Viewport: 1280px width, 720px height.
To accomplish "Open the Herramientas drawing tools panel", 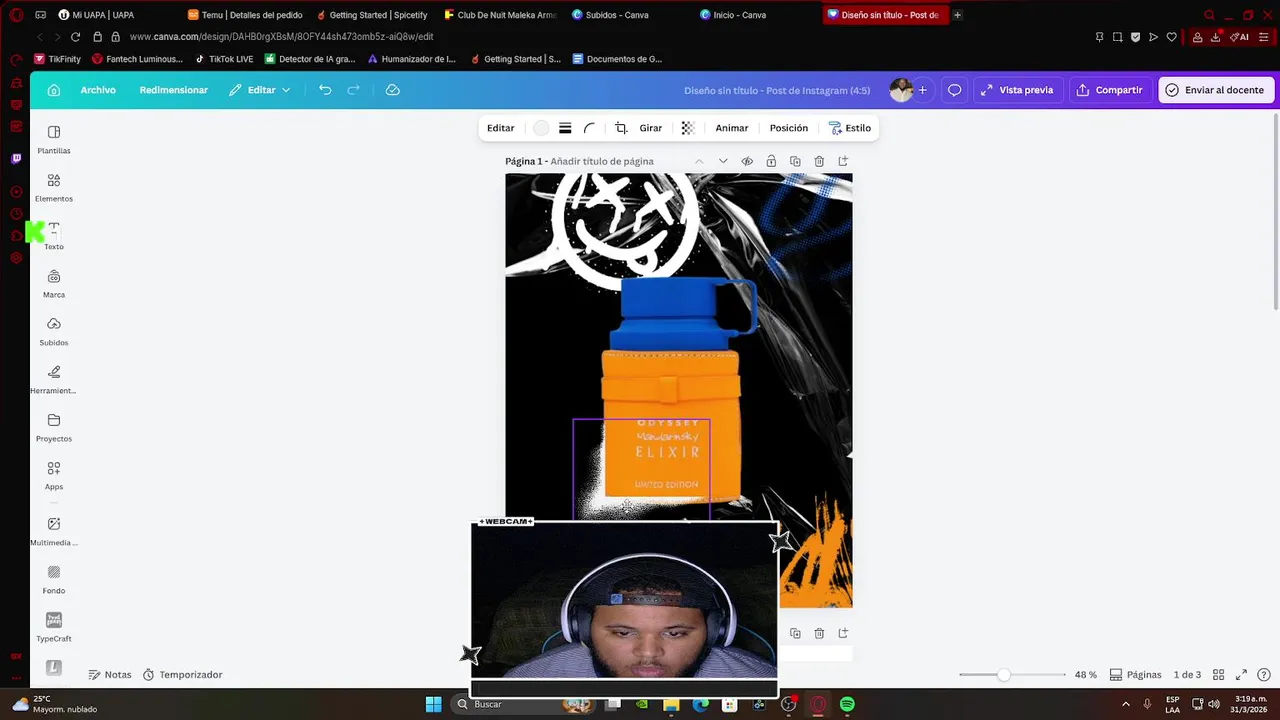I will tap(54, 379).
